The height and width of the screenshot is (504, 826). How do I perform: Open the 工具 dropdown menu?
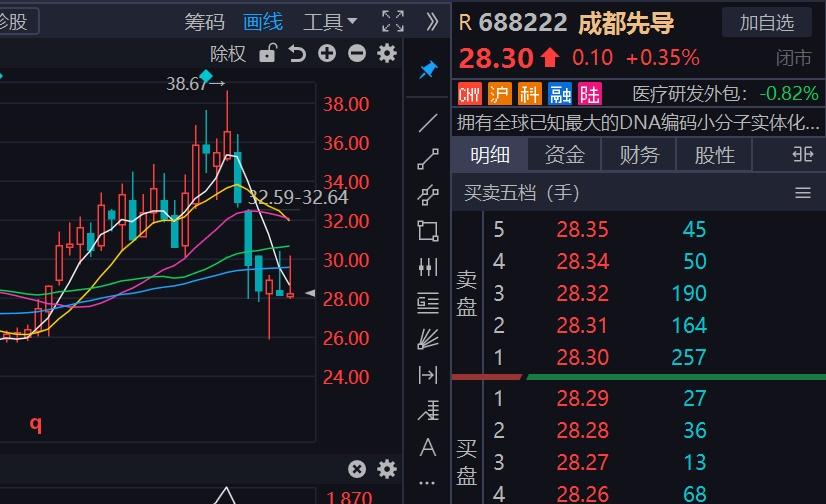(x=330, y=22)
